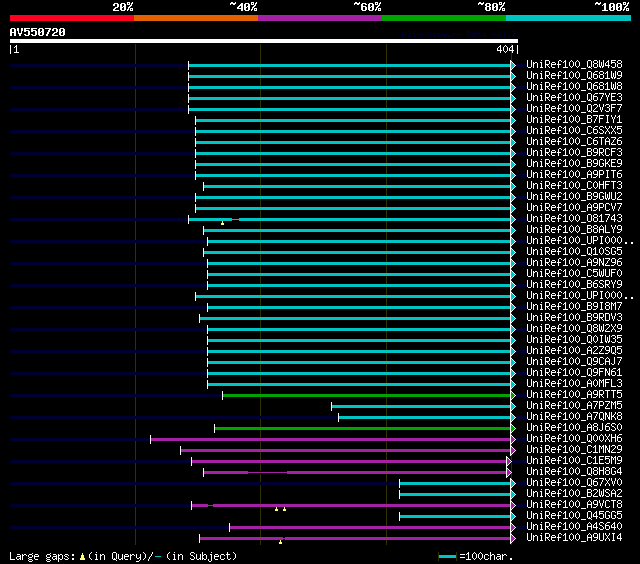The image size is (640, 564).
Task: Click the UniRef100_B9I8M7 label
Action: click(x=574, y=307)
